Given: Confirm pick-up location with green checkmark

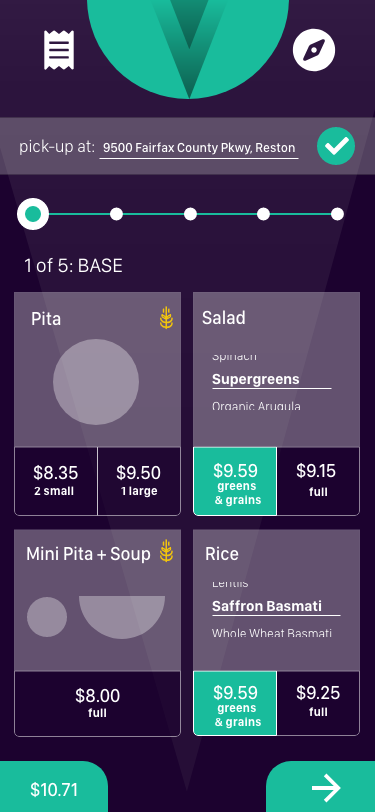Looking at the screenshot, I should (x=336, y=147).
